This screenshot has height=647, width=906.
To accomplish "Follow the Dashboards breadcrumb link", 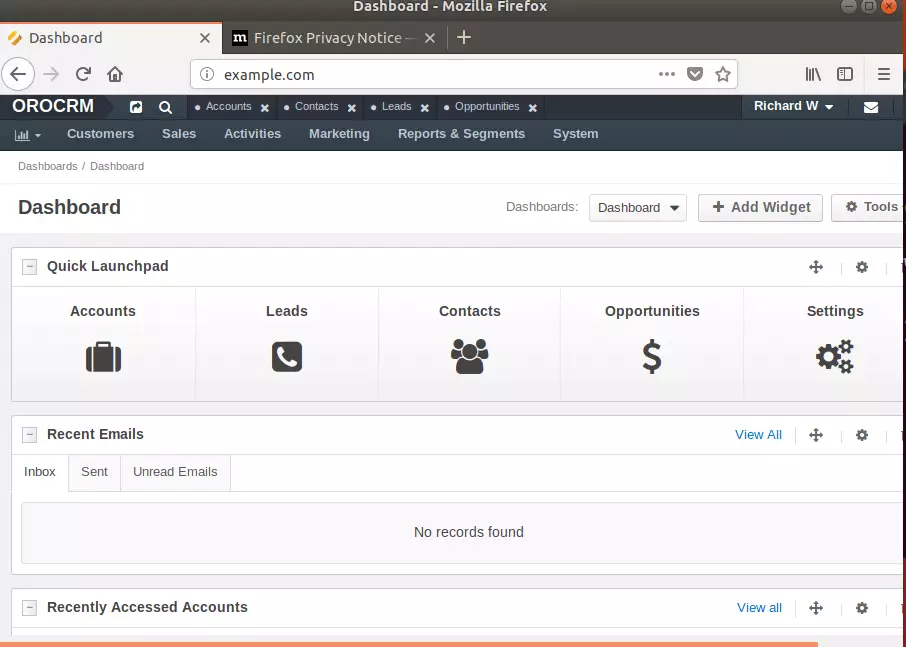I will pyautogui.click(x=48, y=166).
